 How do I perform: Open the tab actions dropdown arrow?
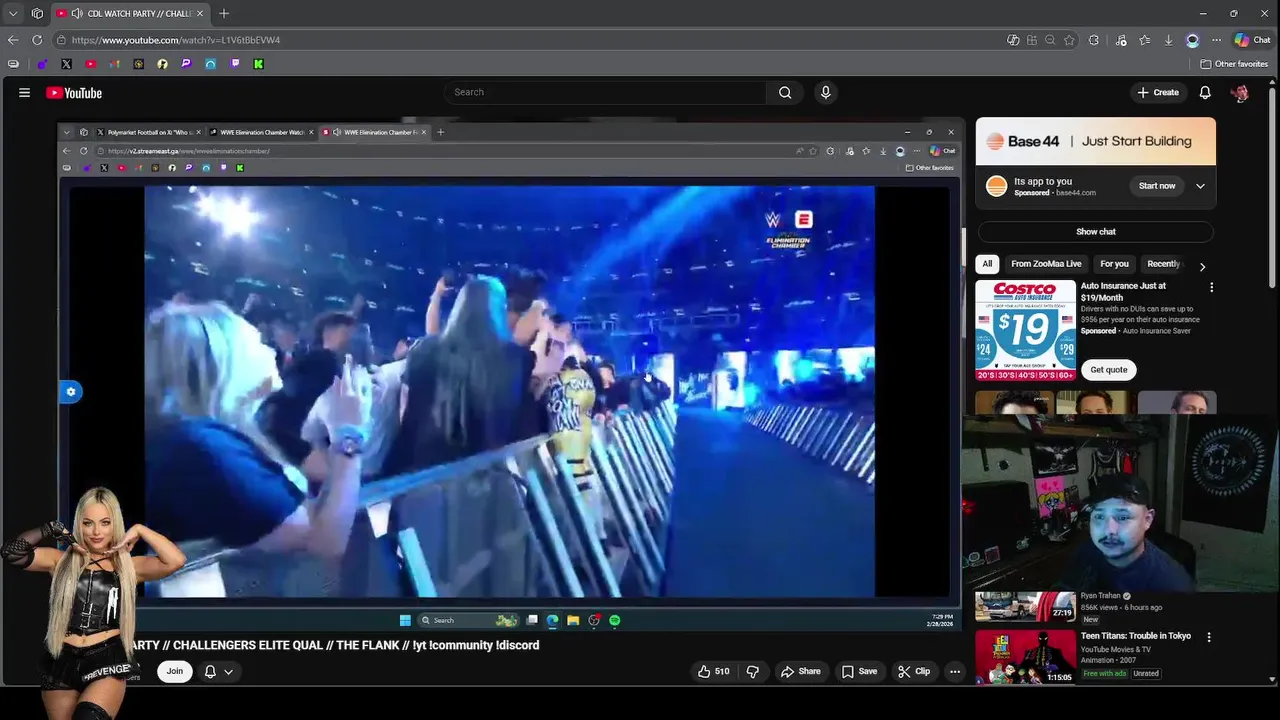pos(13,13)
